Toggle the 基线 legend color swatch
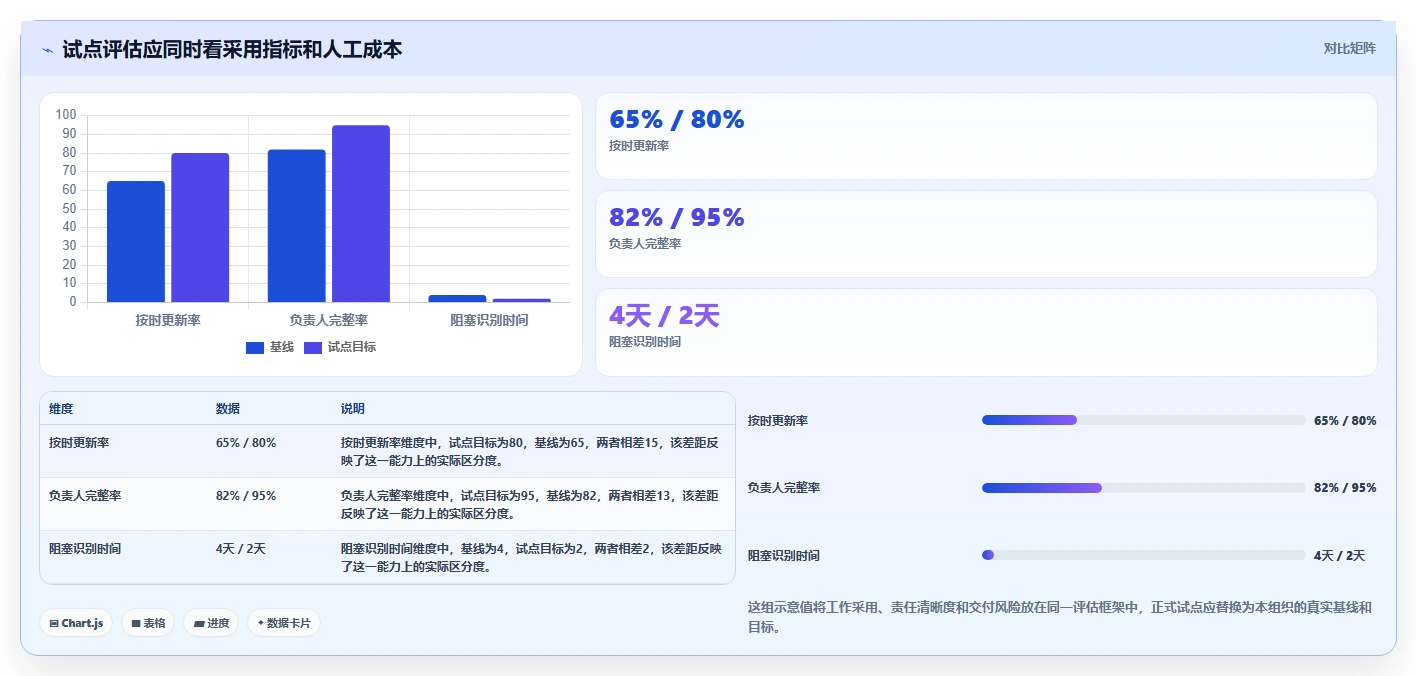 (255, 347)
